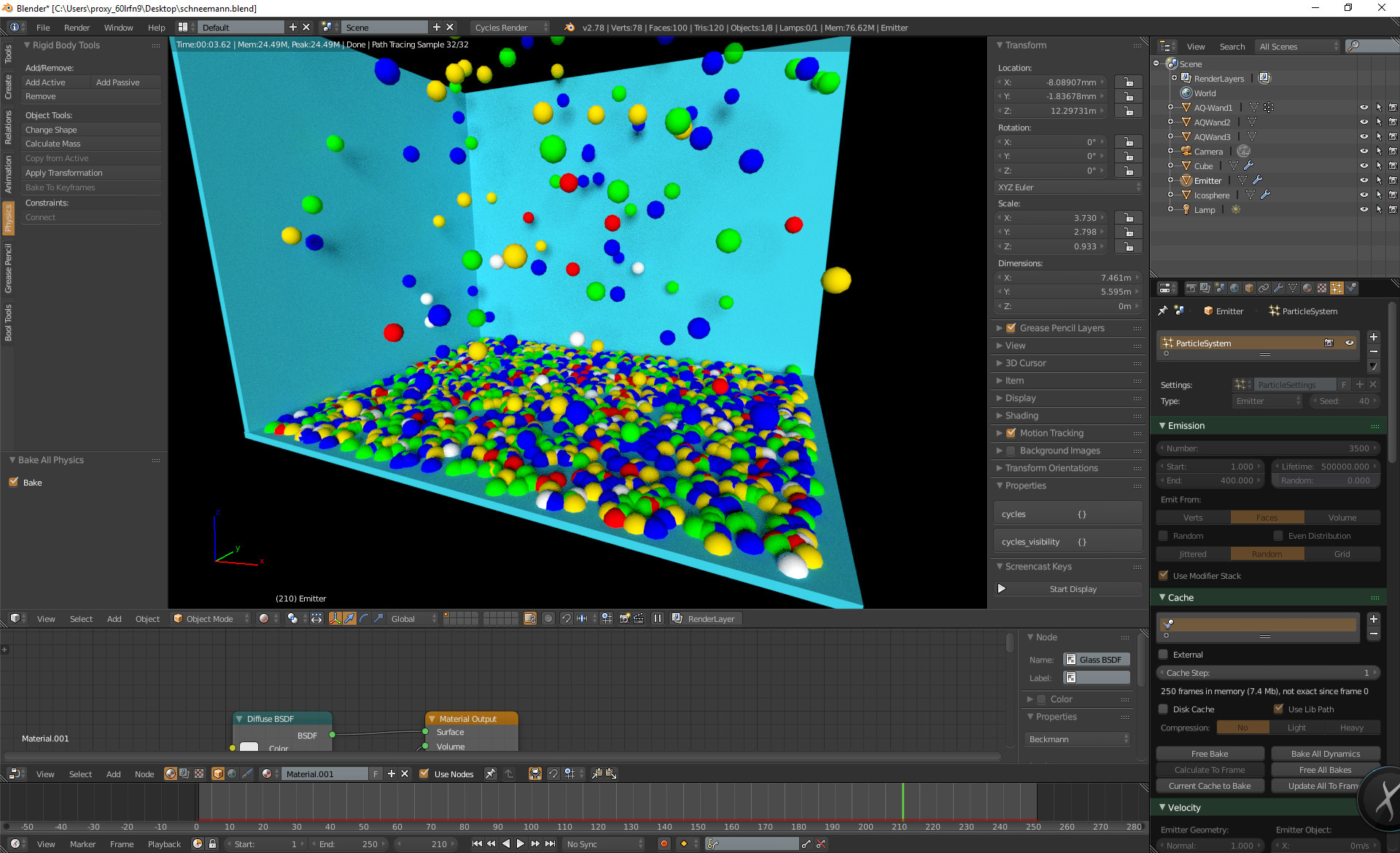This screenshot has height=853, width=1400.
Task: Click the Calculate Mass button
Action: click(90, 144)
